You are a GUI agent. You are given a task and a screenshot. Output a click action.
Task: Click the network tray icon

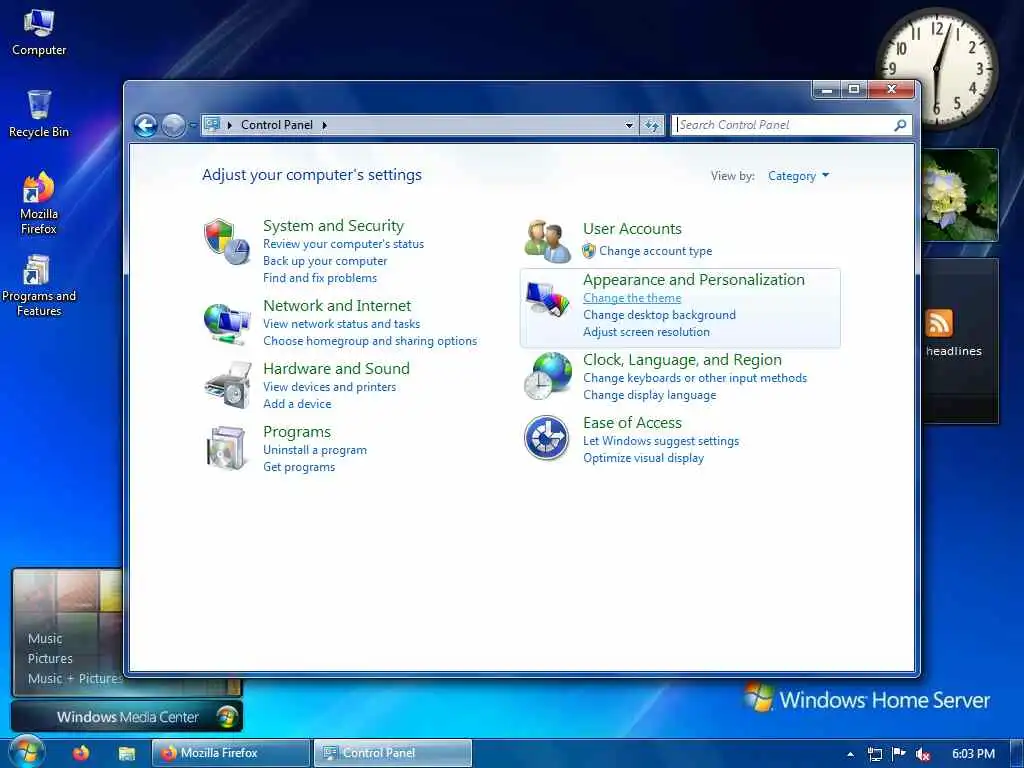click(874, 754)
